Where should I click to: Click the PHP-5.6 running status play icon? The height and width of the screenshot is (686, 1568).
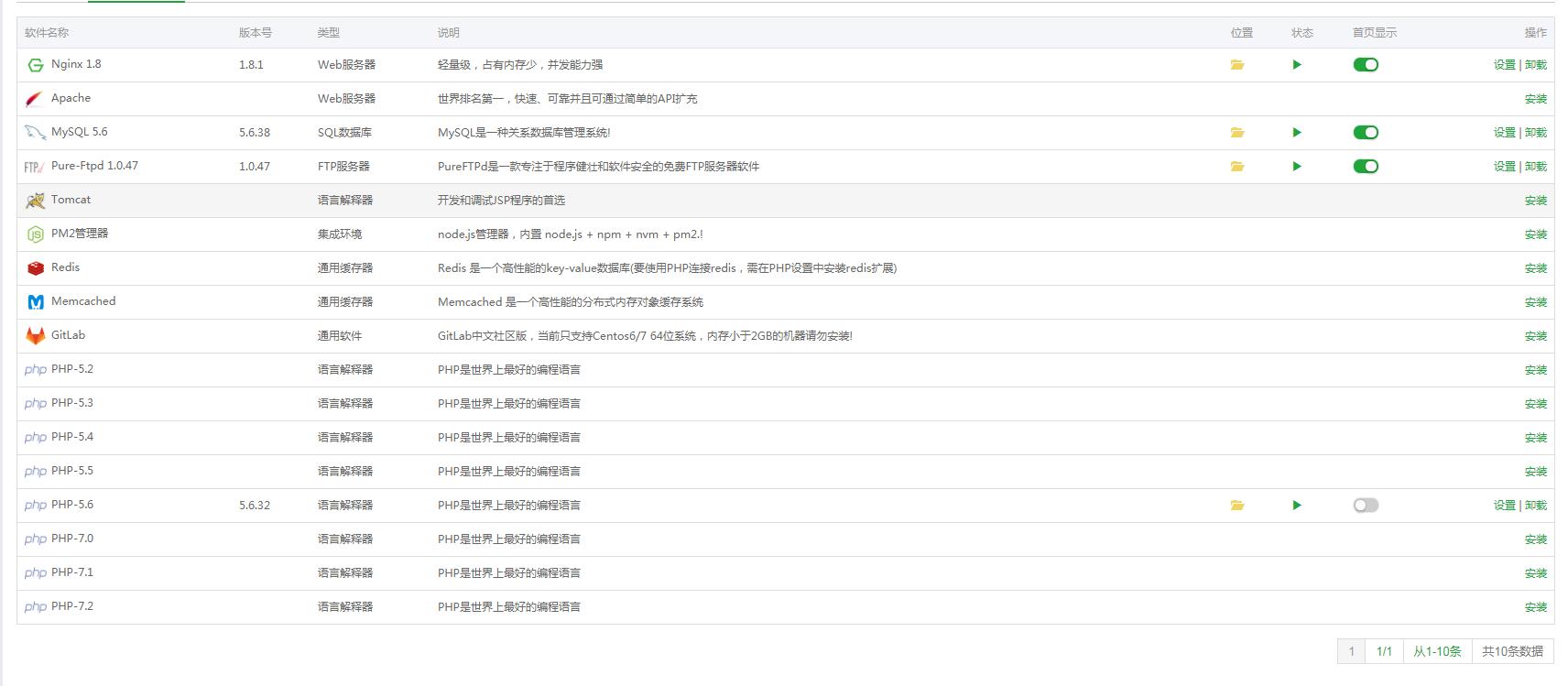pos(1297,506)
